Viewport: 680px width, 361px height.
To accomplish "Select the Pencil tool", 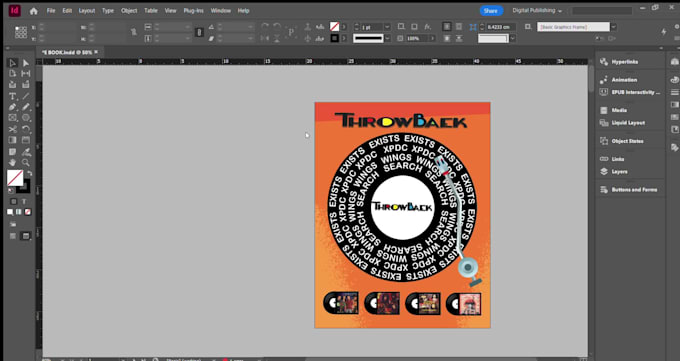I will point(26,107).
